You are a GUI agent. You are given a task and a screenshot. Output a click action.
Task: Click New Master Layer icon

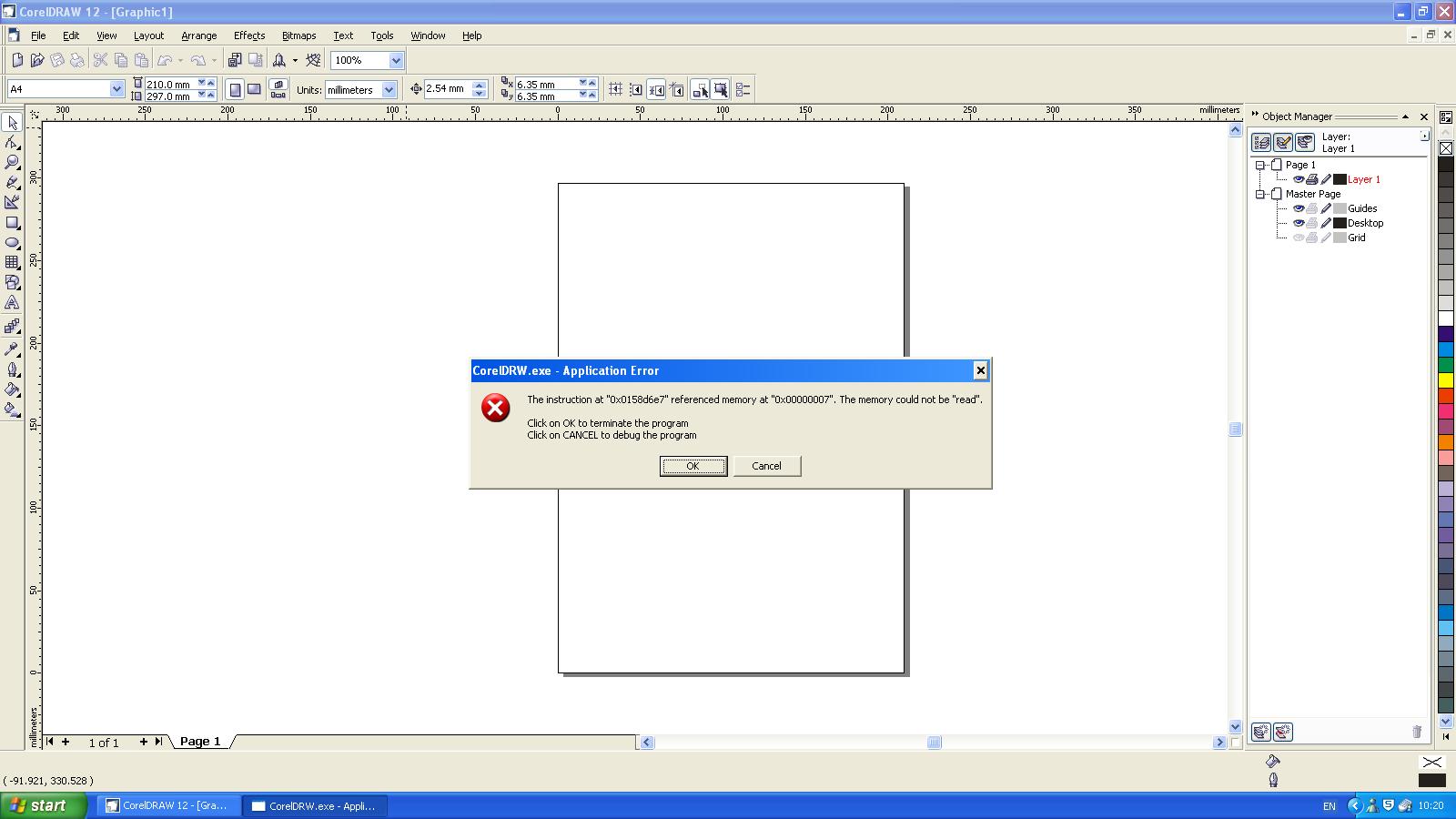coord(1282,732)
